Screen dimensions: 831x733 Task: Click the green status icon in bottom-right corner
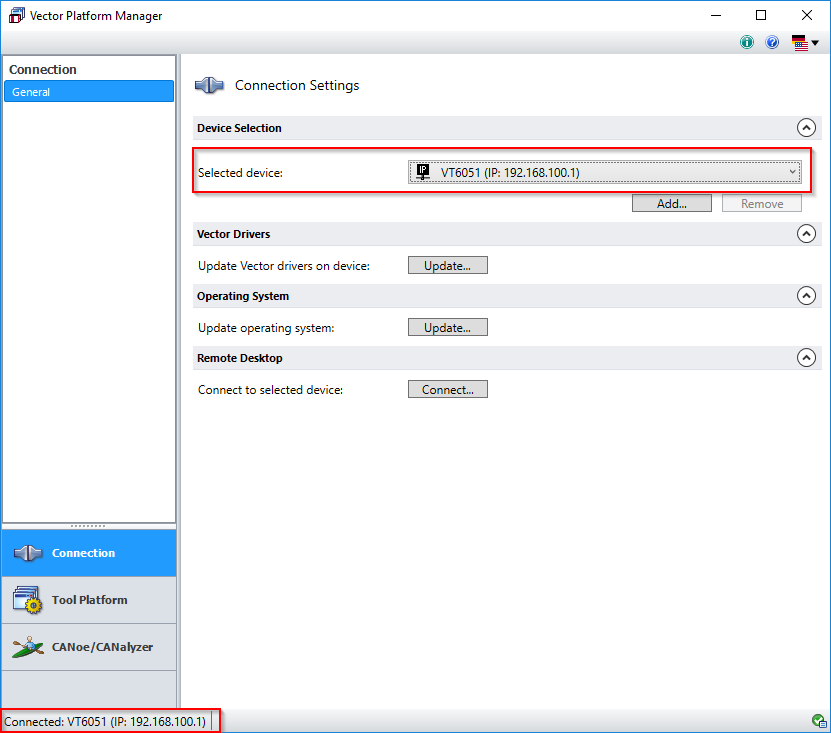(x=819, y=720)
